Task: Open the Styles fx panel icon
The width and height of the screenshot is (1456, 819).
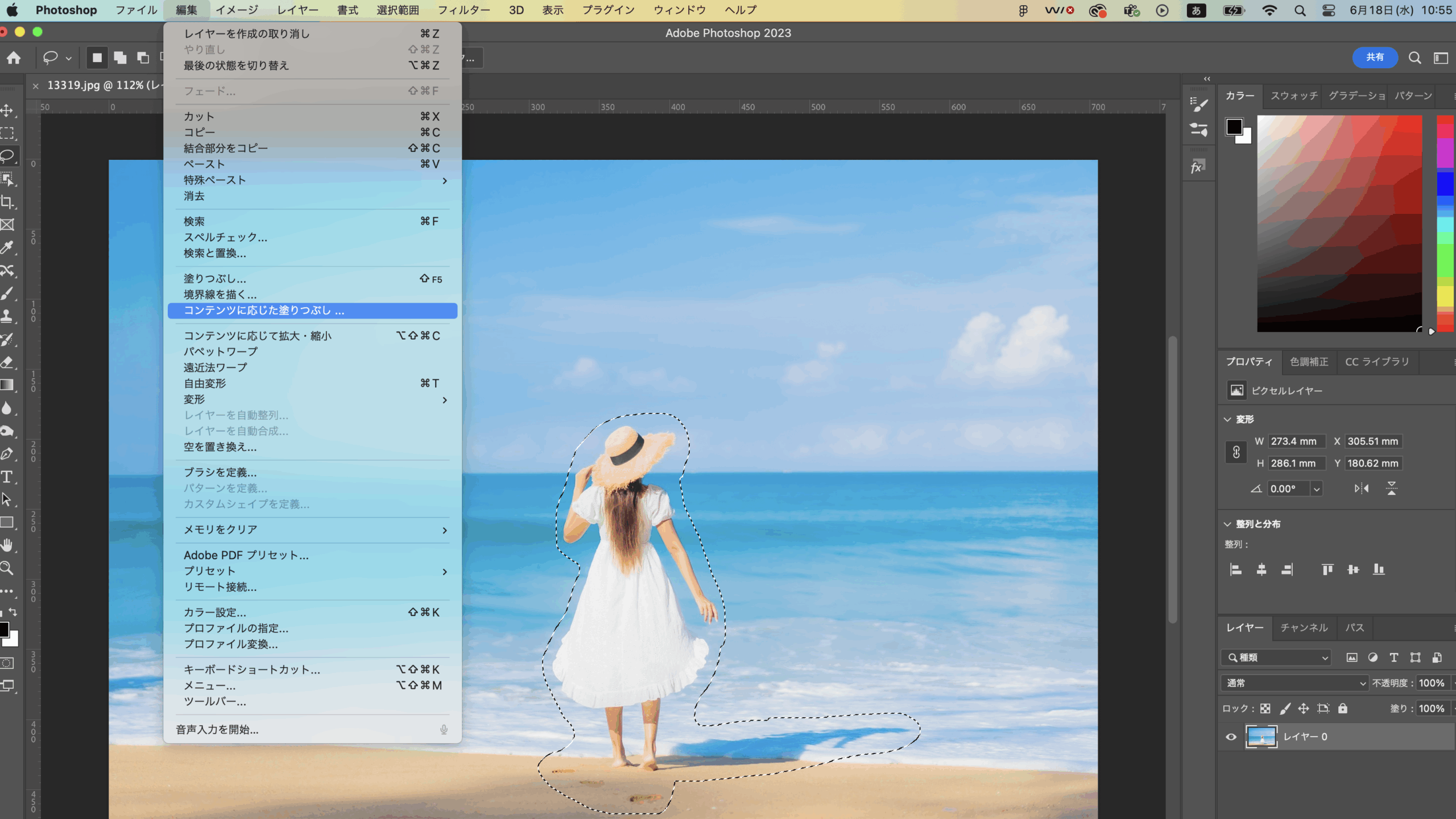Action: [x=1198, y=167]
